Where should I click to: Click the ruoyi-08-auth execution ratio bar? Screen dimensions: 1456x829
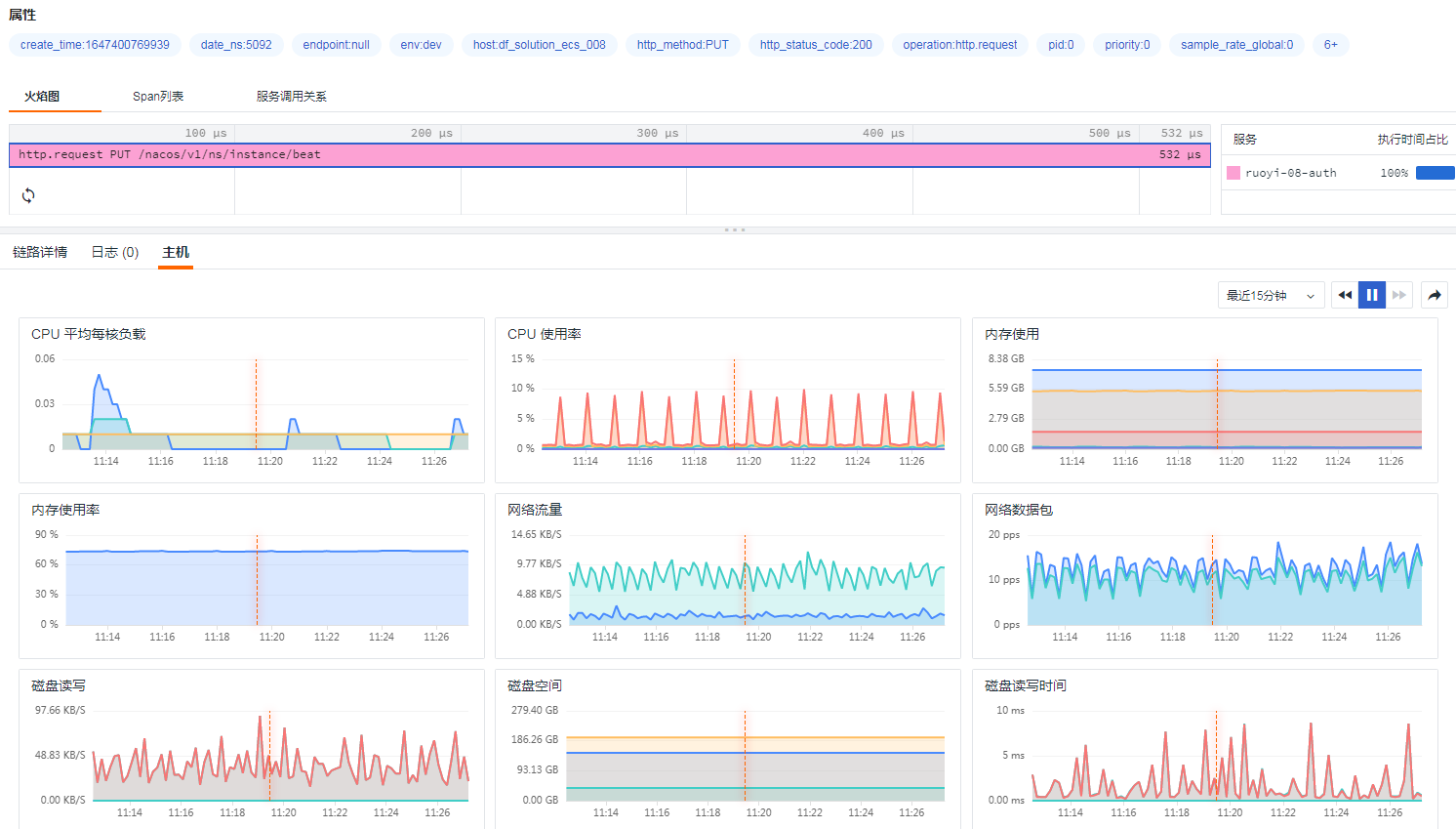pyautogui.click(x=1436, y=171)
